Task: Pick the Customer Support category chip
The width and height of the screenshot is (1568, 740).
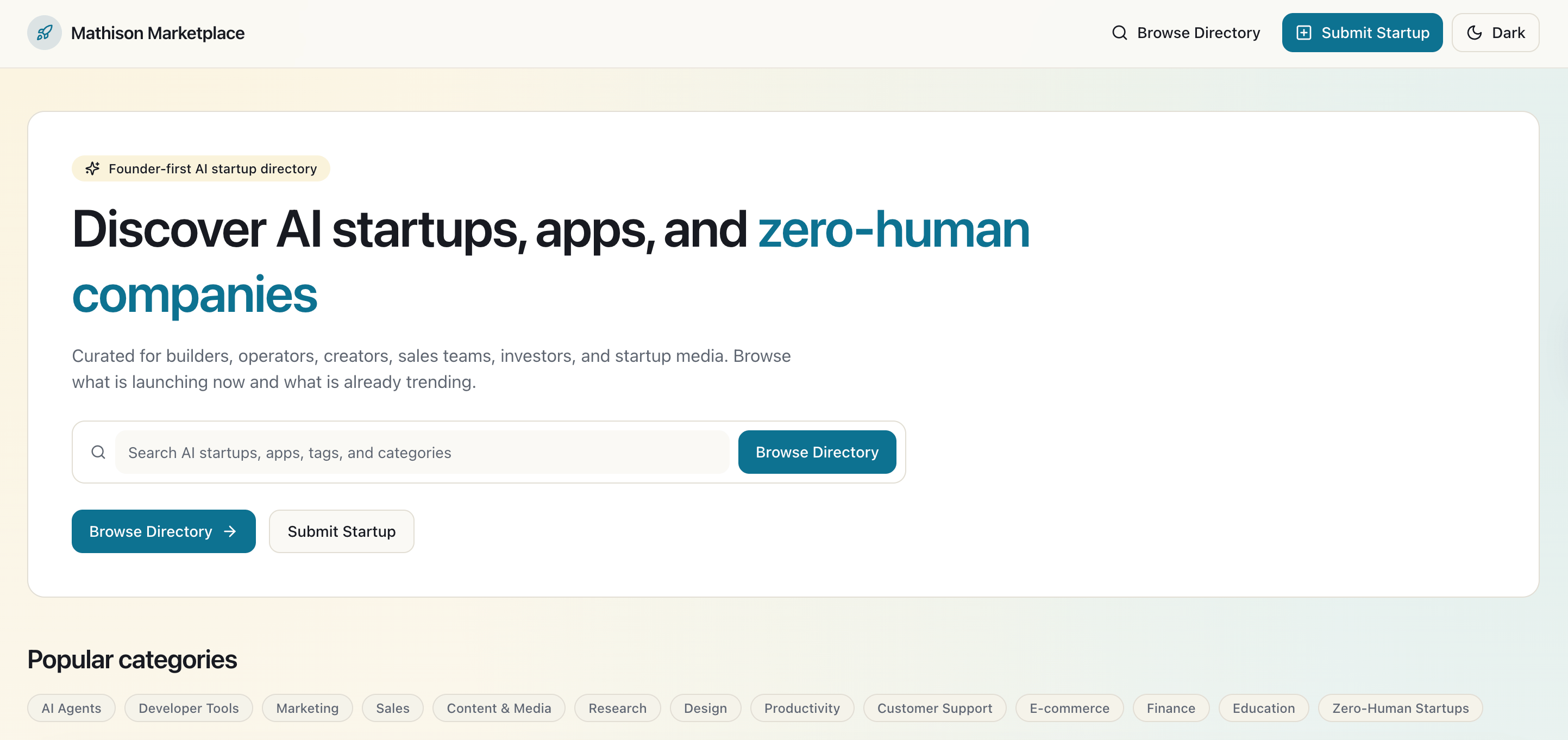Action: click(x=934, y=708)
